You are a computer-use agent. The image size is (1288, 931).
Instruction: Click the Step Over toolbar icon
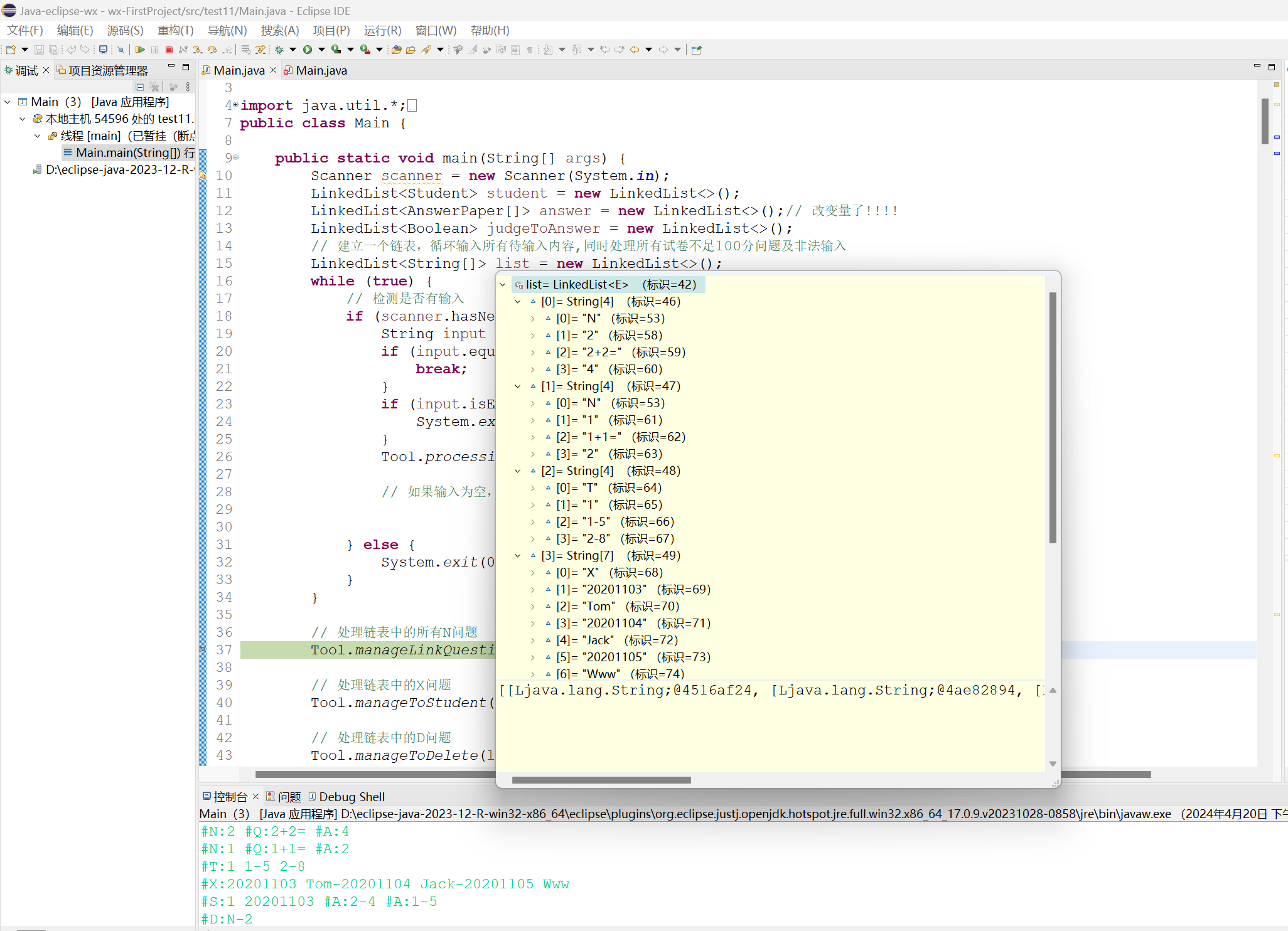(x=212, y=50)
